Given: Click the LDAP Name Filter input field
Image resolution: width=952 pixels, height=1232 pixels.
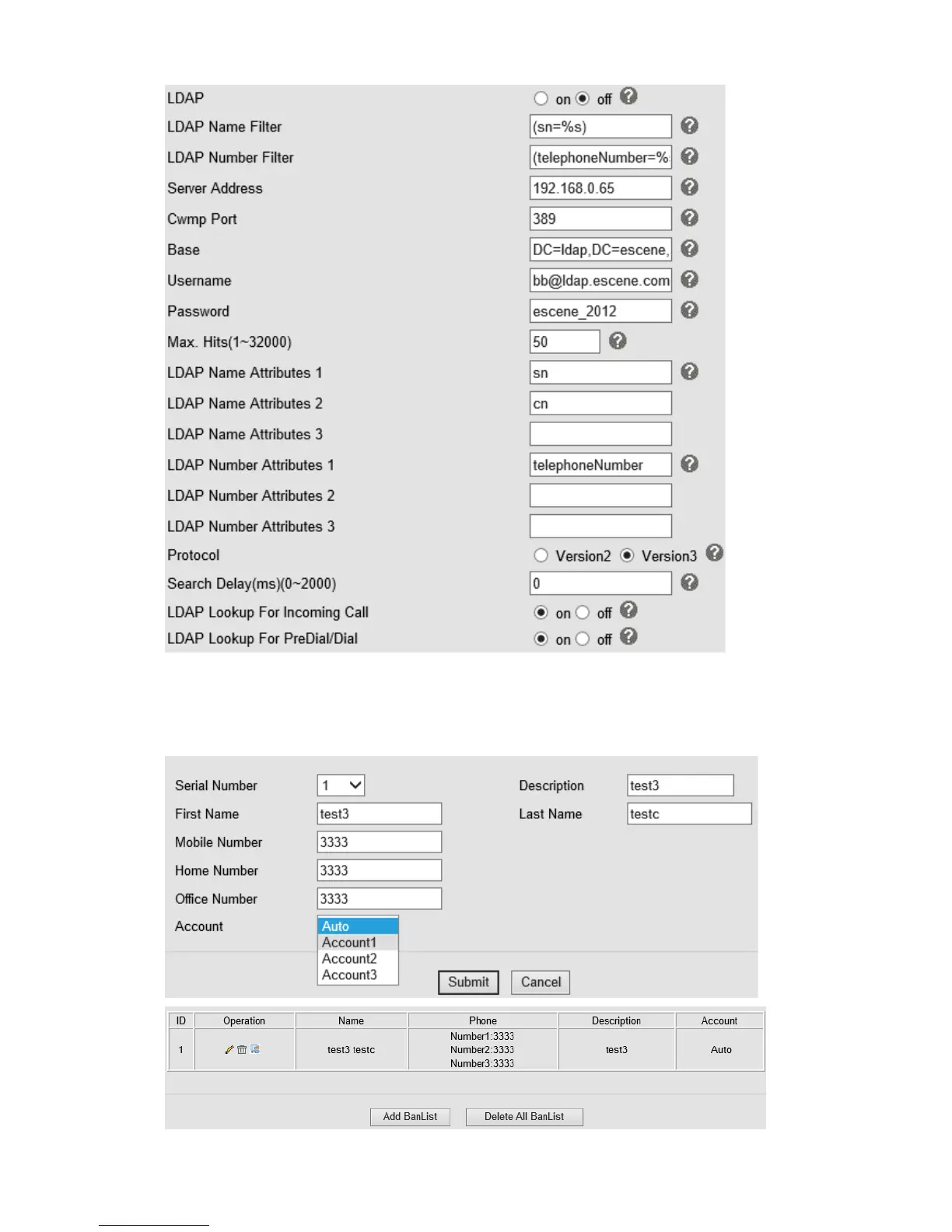Looking at the screenshot, I should click(x=600, y=126).
